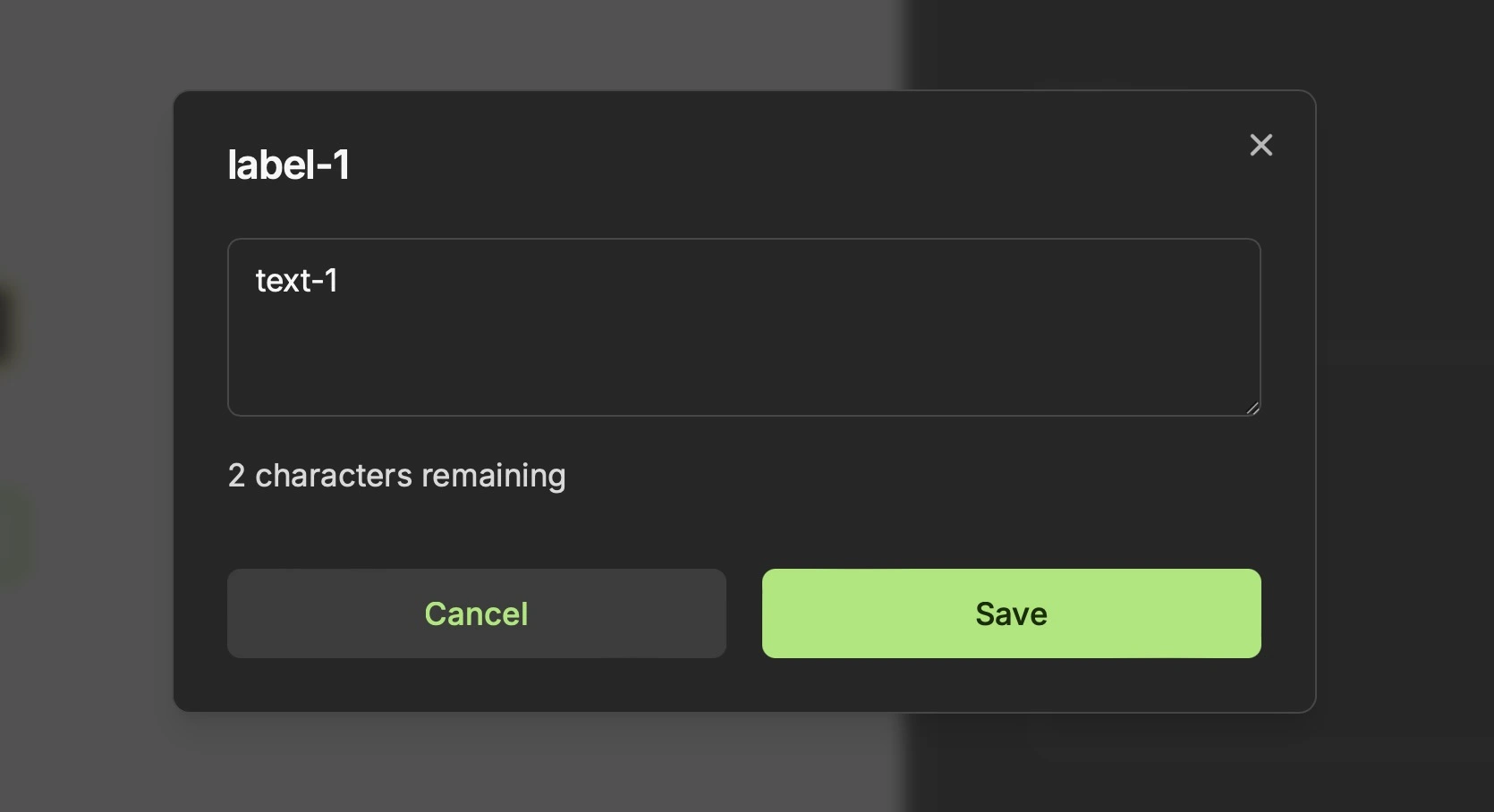Close the label-1 dialog with the X
This screenshot has height=812, width=1494.
click(x=1261, y=145)
